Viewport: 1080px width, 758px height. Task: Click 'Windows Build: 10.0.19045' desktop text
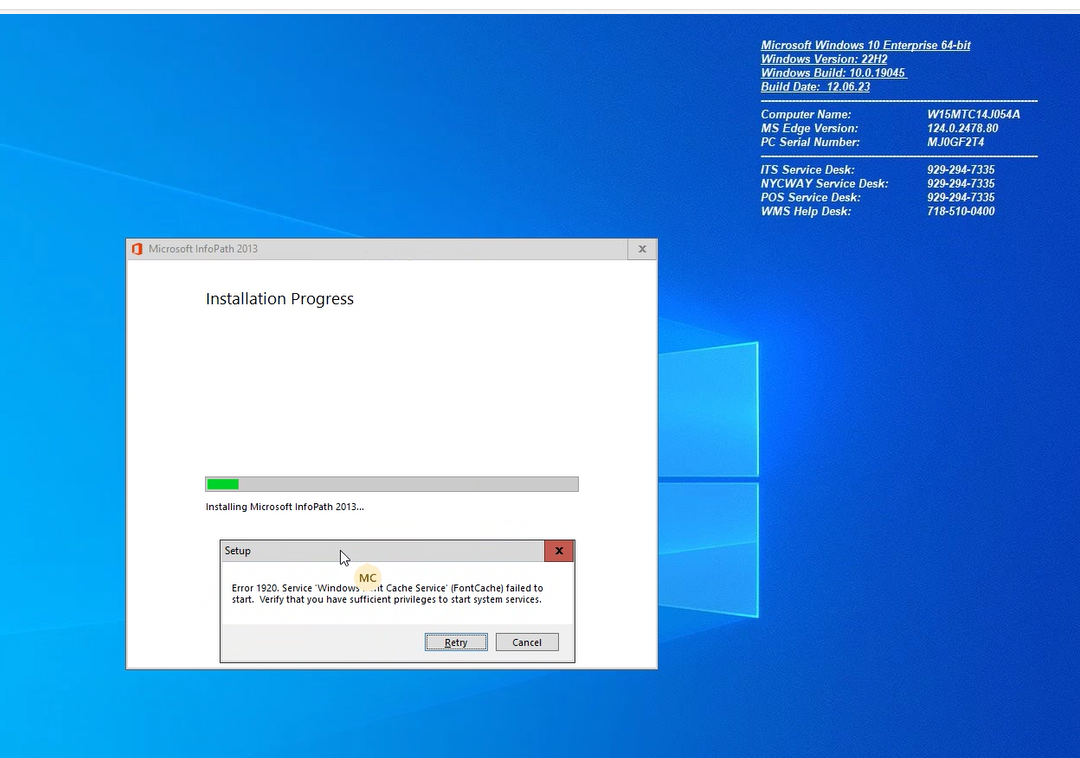coord(833,73)
